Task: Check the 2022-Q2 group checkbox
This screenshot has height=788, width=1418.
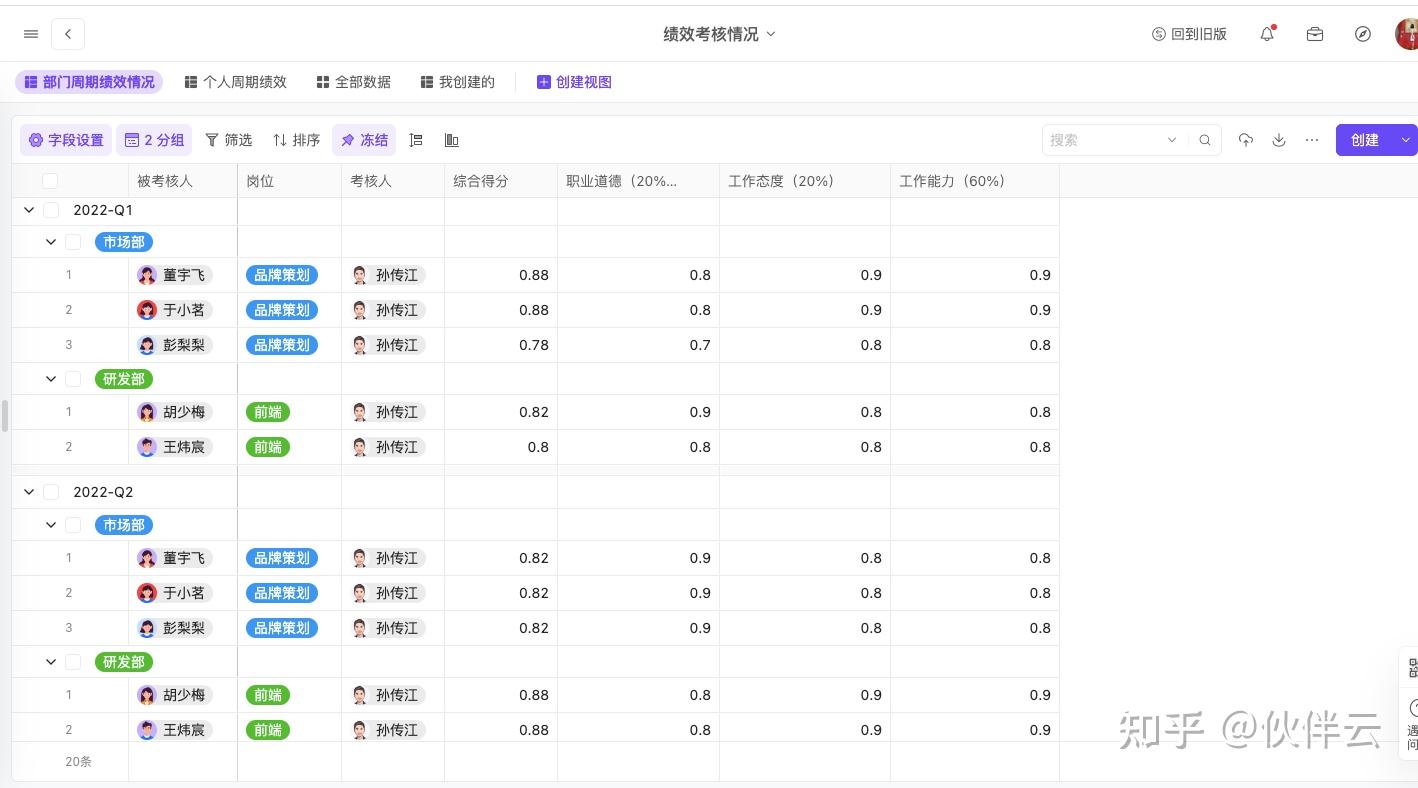Action: [51, 492]
